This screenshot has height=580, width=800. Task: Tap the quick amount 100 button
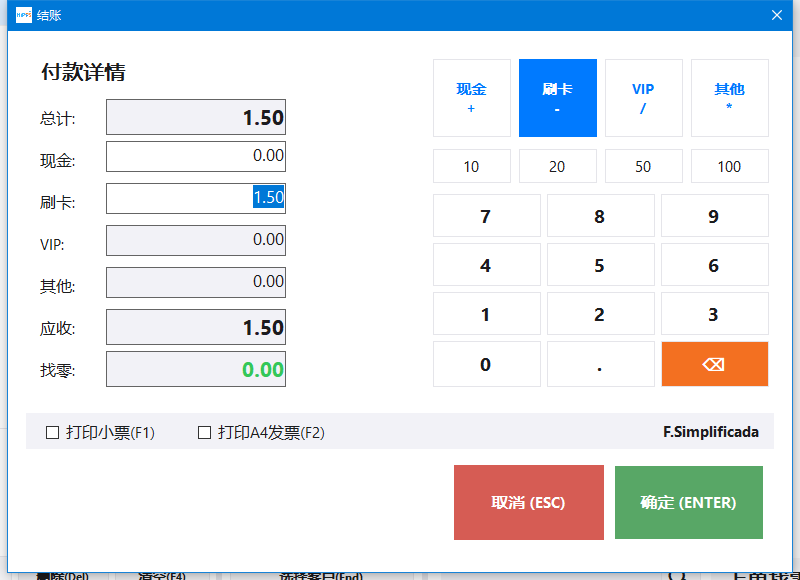730,166
